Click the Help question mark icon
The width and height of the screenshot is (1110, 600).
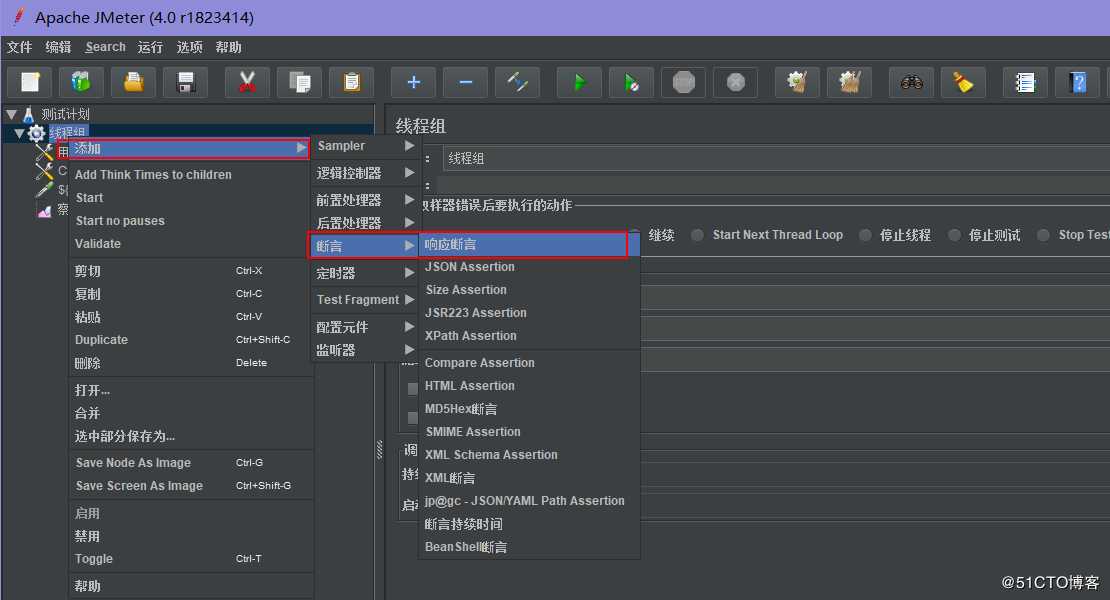click(1077, 83)
